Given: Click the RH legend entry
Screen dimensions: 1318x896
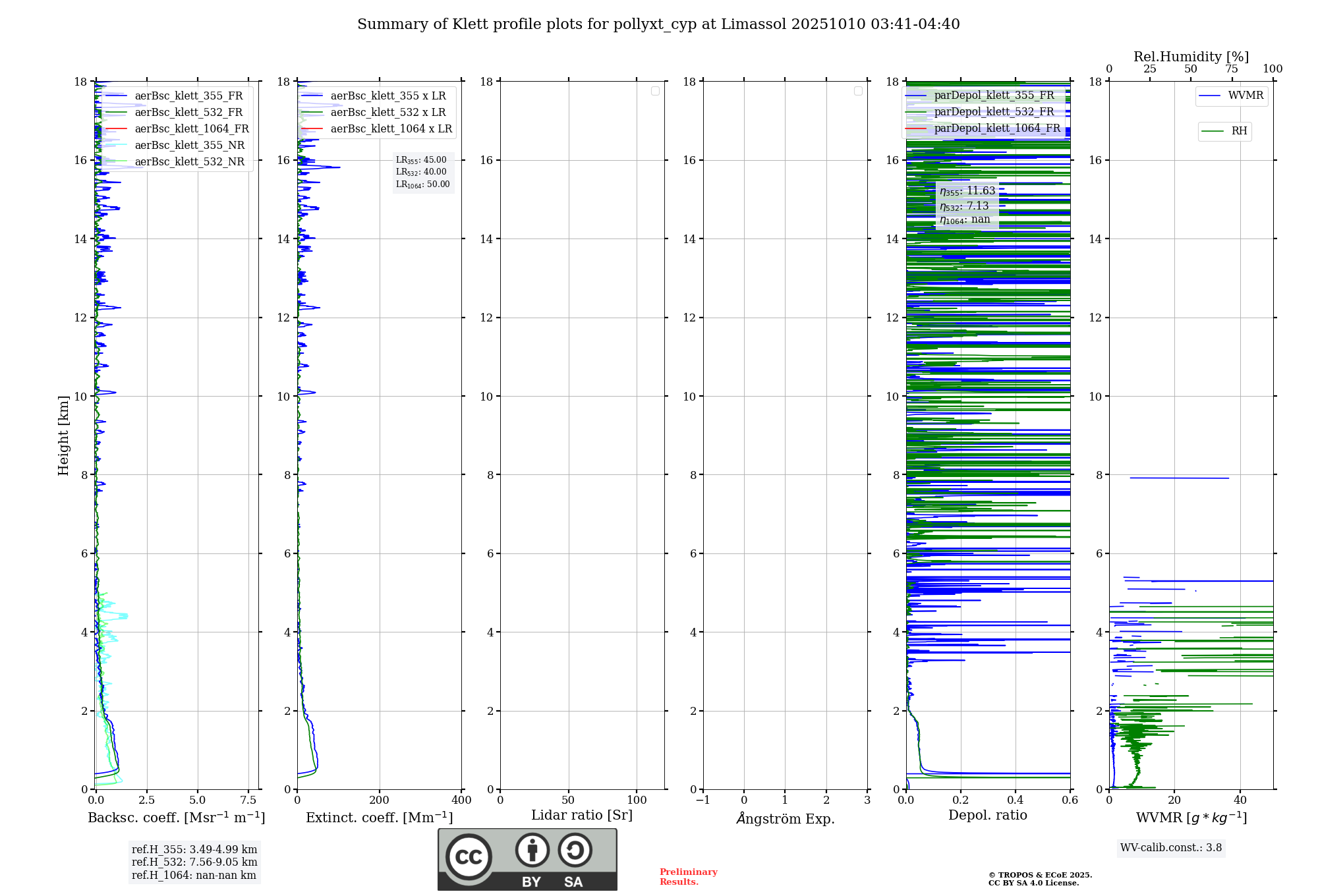Looking at the screenshot, I should point(1238,131).
